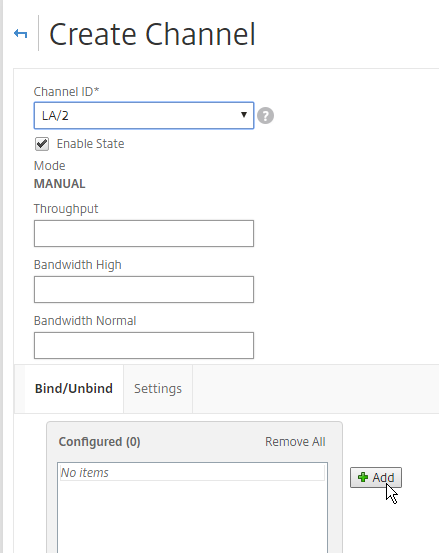
Task: Go back using the blue arrow icon
Action: click(20, 34)
